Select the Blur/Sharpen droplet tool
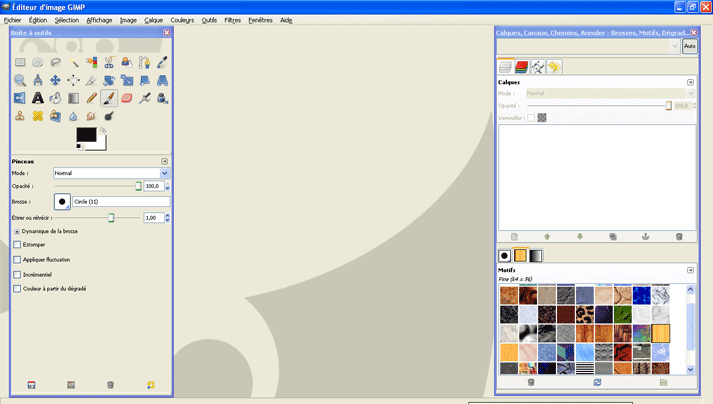This screenshot has height=404, width=713. click(74, 116)
